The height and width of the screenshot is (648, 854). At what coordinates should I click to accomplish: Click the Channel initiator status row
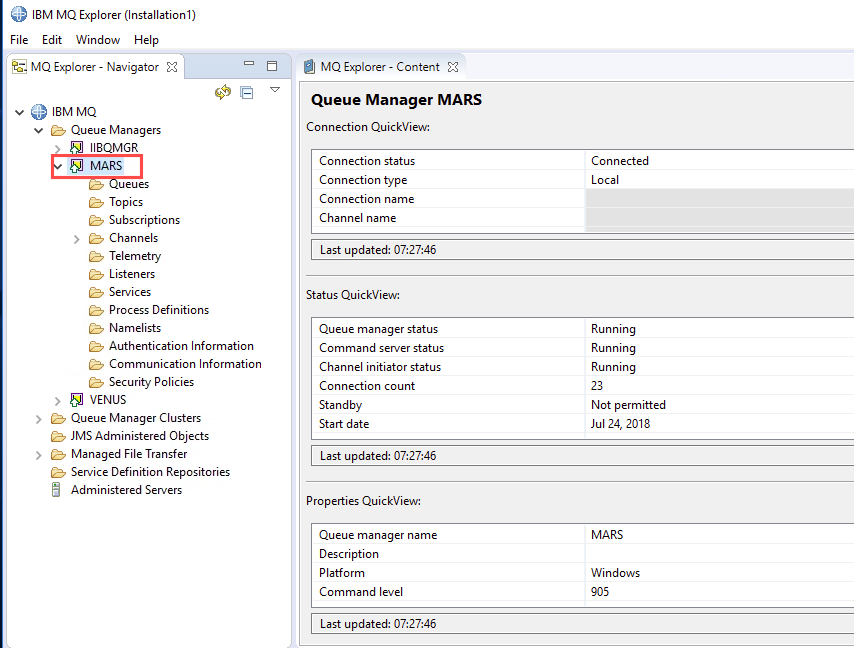pos(584,366)
